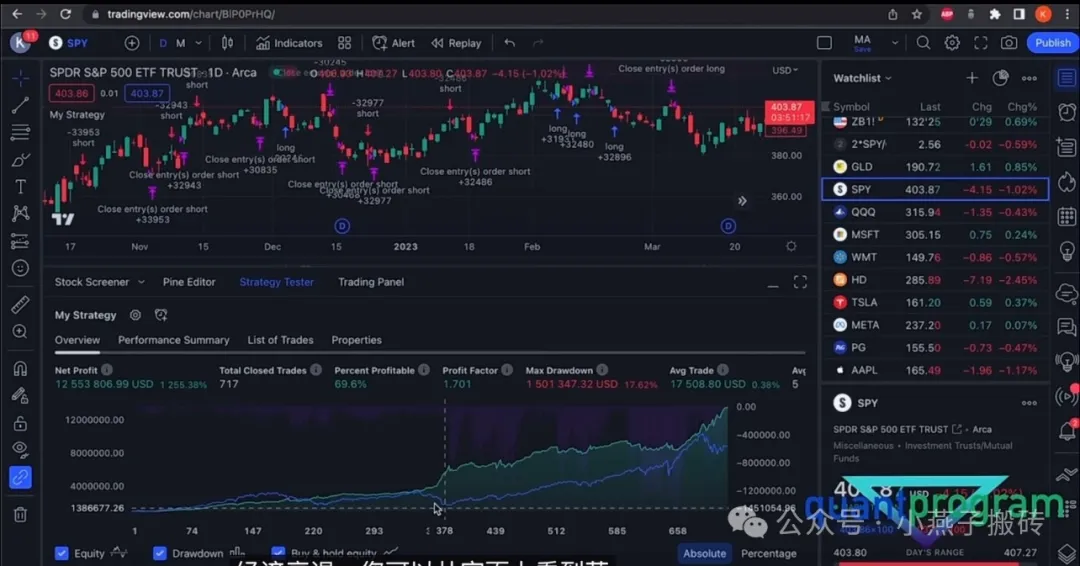The image size is (1080, 566).
Task: Switch to the Strategy Tester tab
Action: point(276,282)
